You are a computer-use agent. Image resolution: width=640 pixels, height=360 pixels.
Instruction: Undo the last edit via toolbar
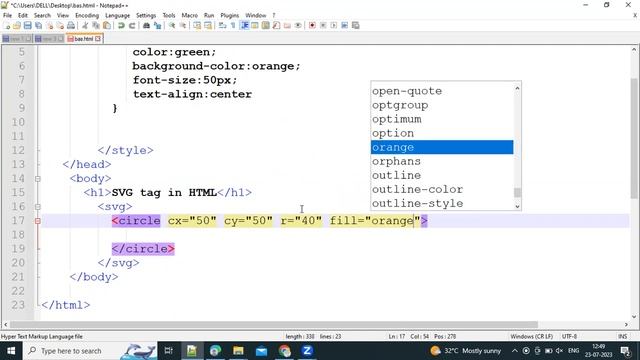[121, 25]
